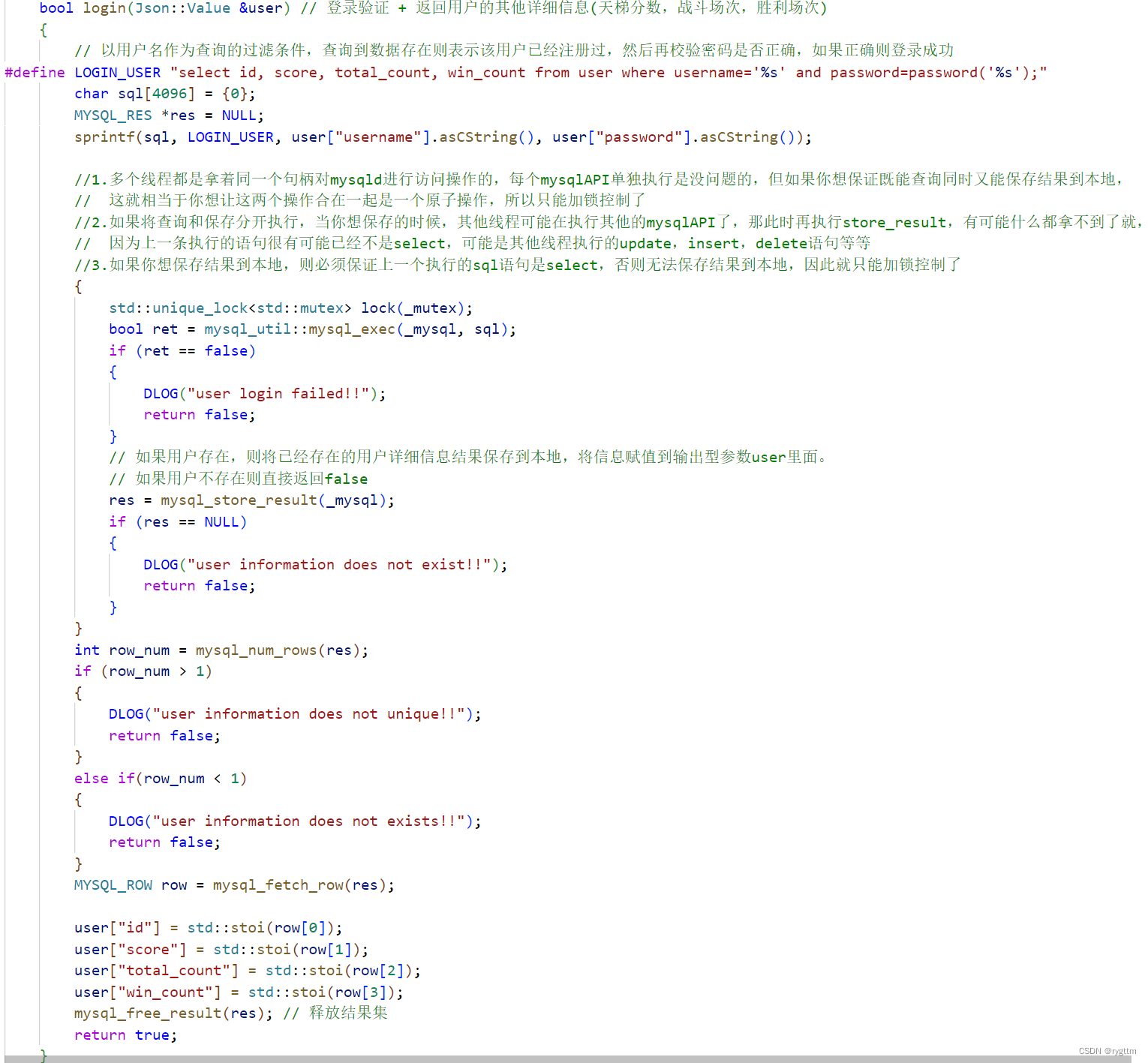Click the 'else if(row_num < 1)' line

coord(161,779)
